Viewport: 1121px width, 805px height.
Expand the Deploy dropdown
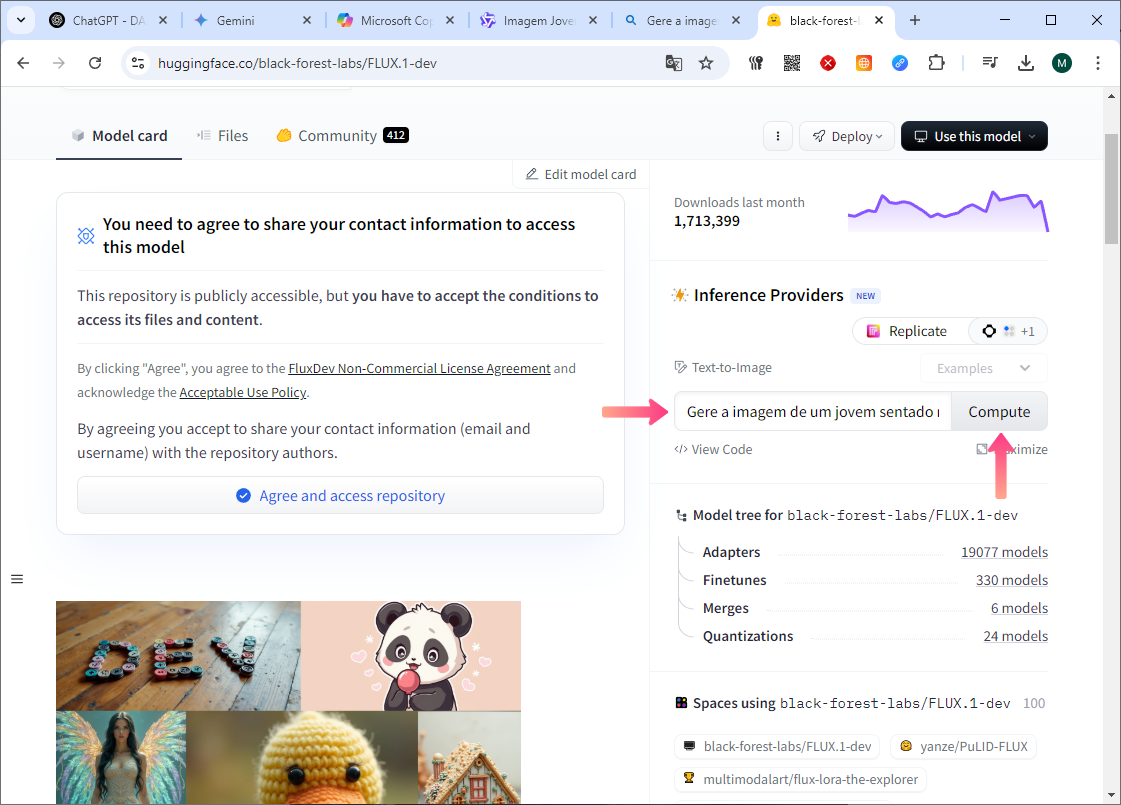pyautogui.click(x=847, y=136)
